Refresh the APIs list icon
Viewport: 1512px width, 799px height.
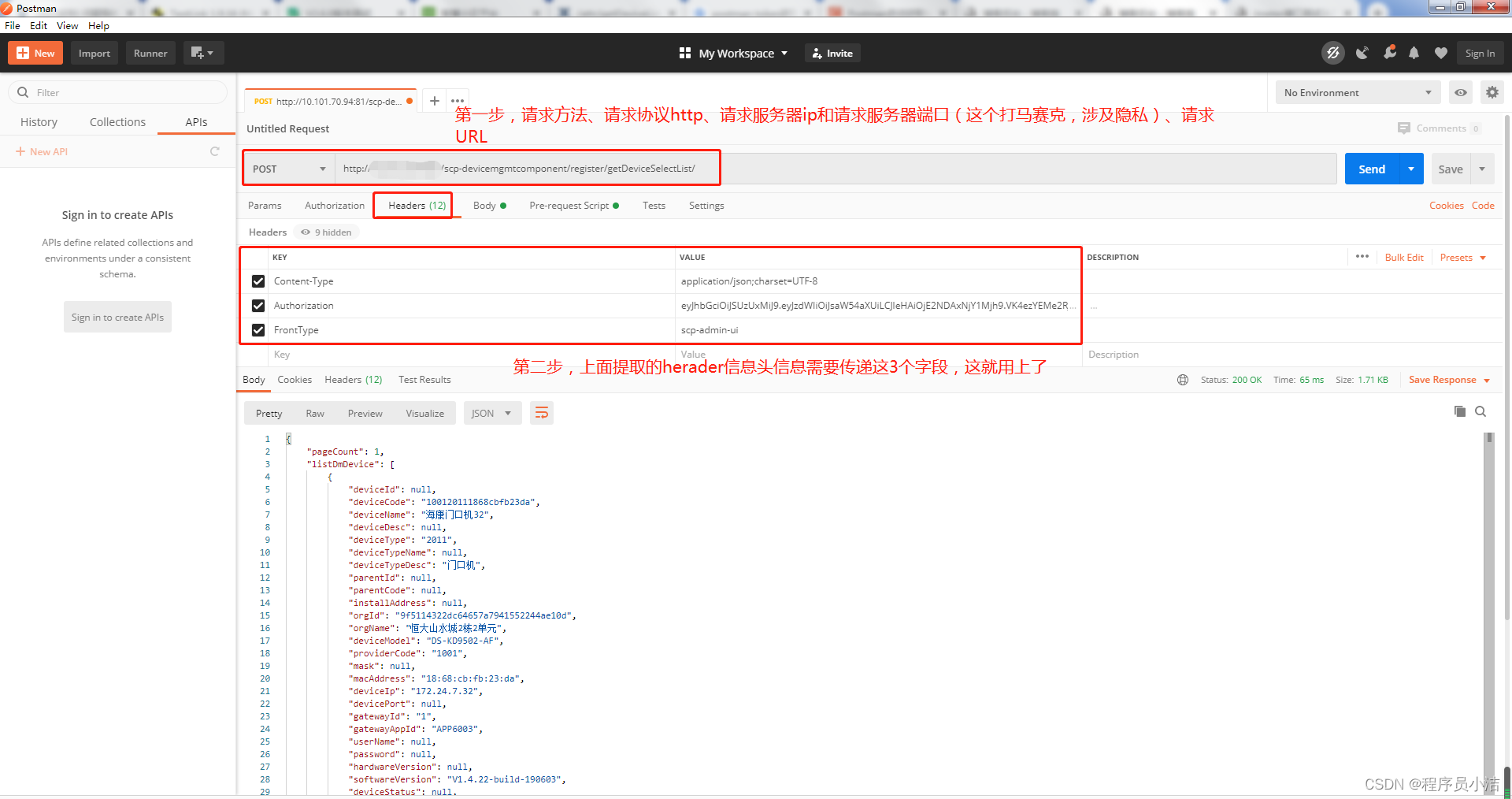click(214, 151)
